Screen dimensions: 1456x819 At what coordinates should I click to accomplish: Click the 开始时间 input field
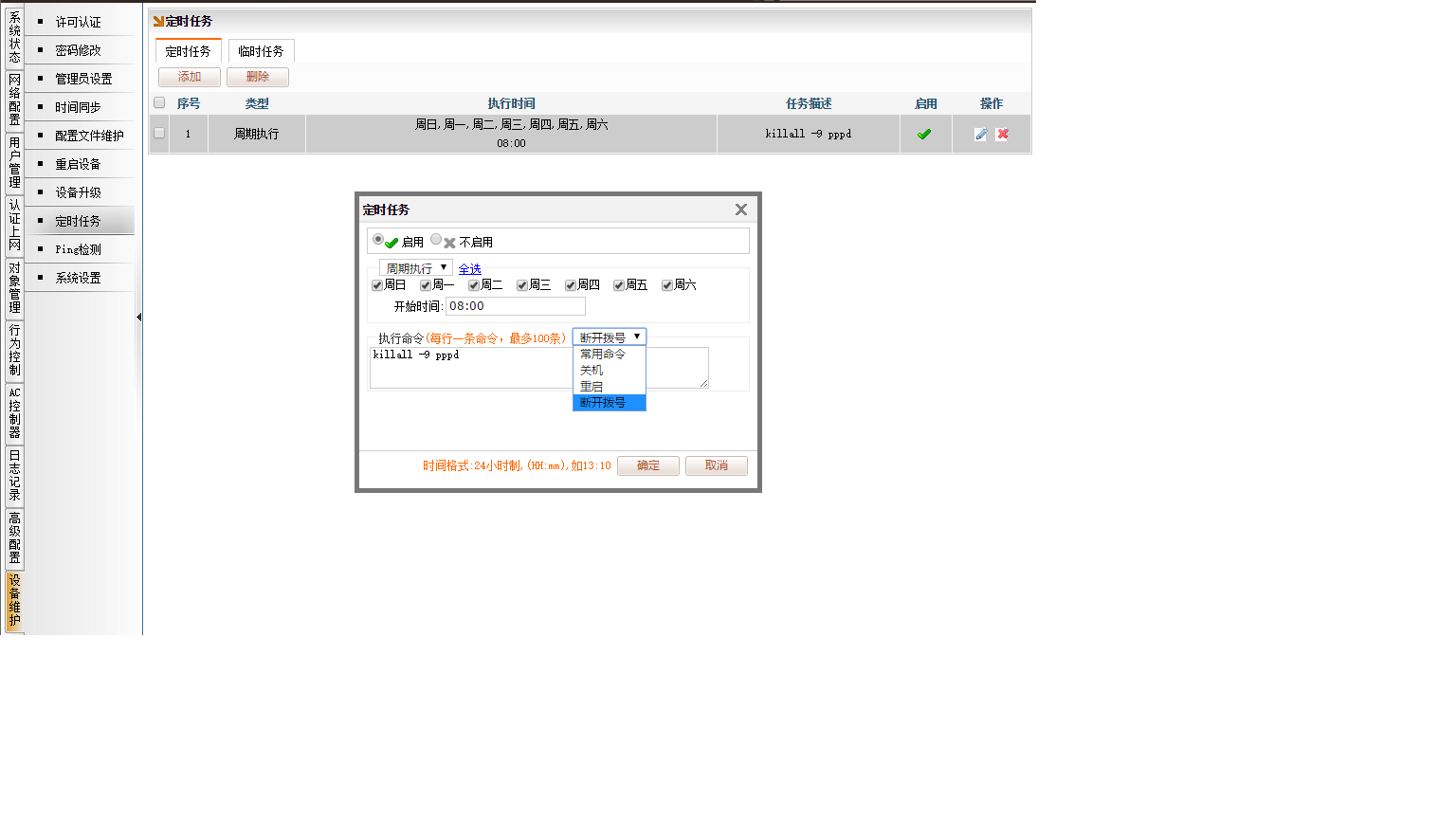(515, 306)
